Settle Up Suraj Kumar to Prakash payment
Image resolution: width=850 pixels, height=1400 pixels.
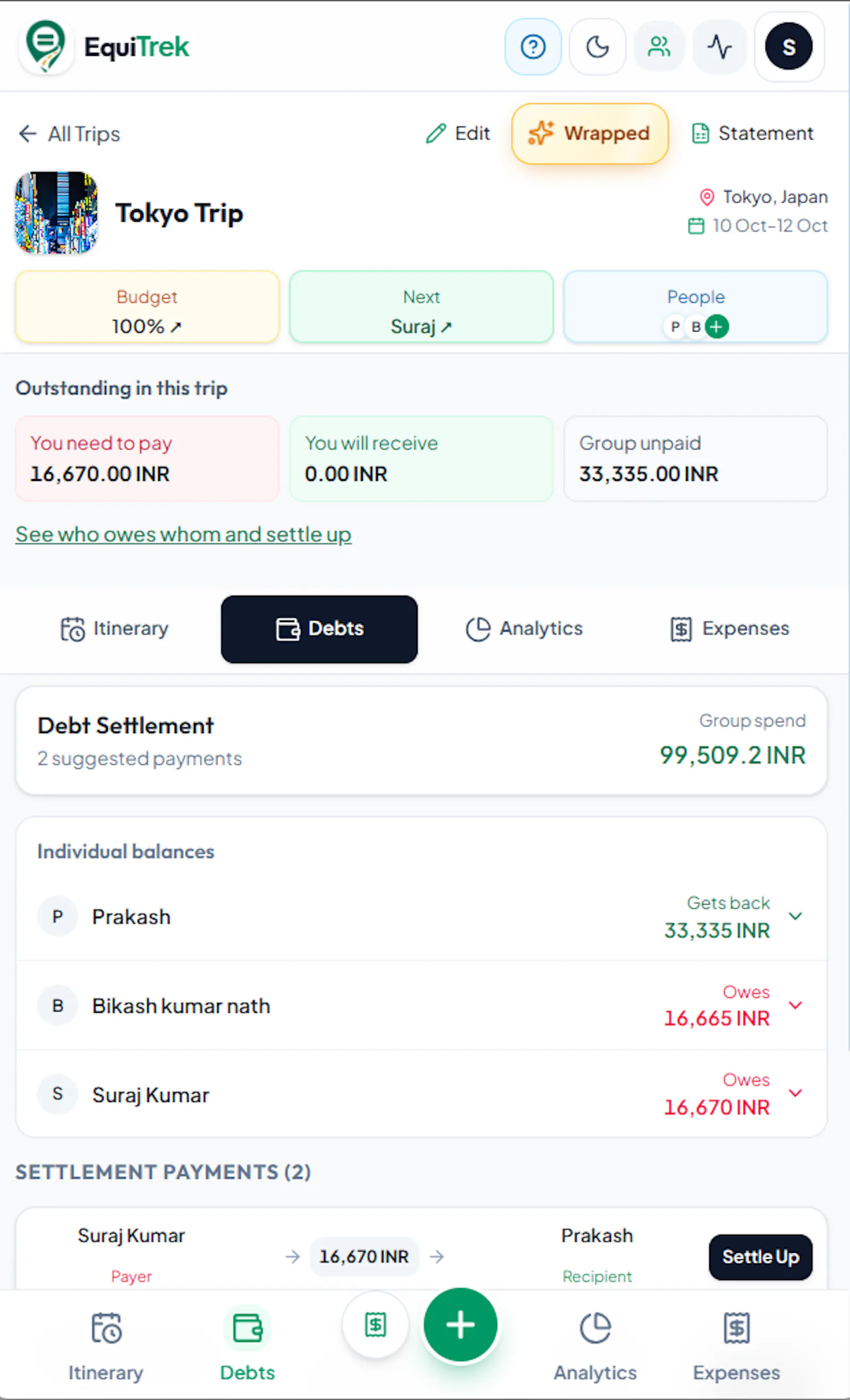coord(760,1257)
